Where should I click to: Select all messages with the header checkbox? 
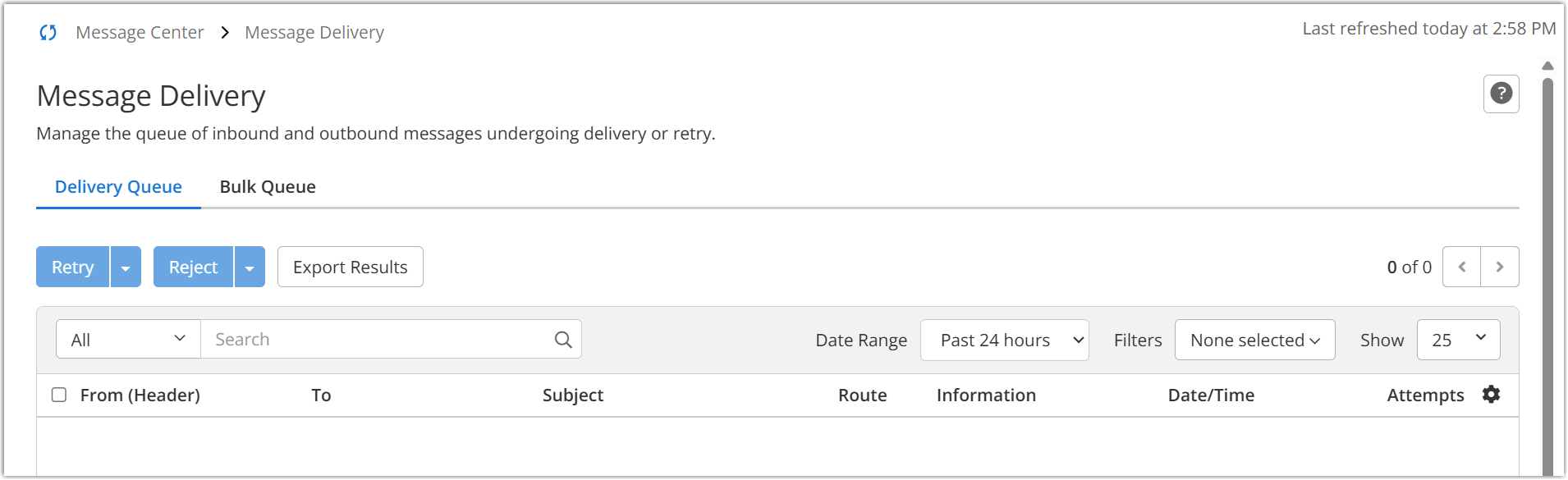click(x=58, y=395)
